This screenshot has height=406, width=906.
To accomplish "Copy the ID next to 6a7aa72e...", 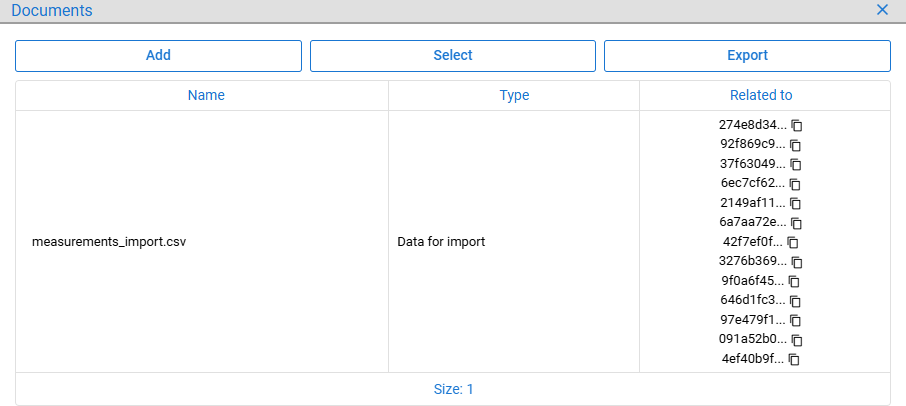I will [x=797, y=223].
